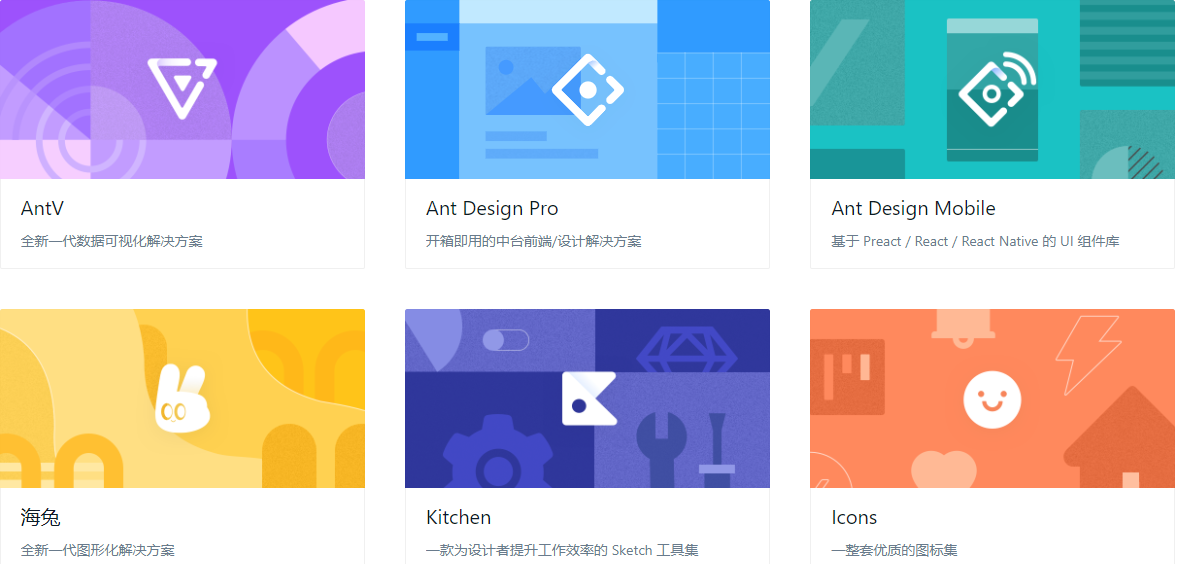
Task: Click the heart shape in the Icons banner
Action: point(943,470)
